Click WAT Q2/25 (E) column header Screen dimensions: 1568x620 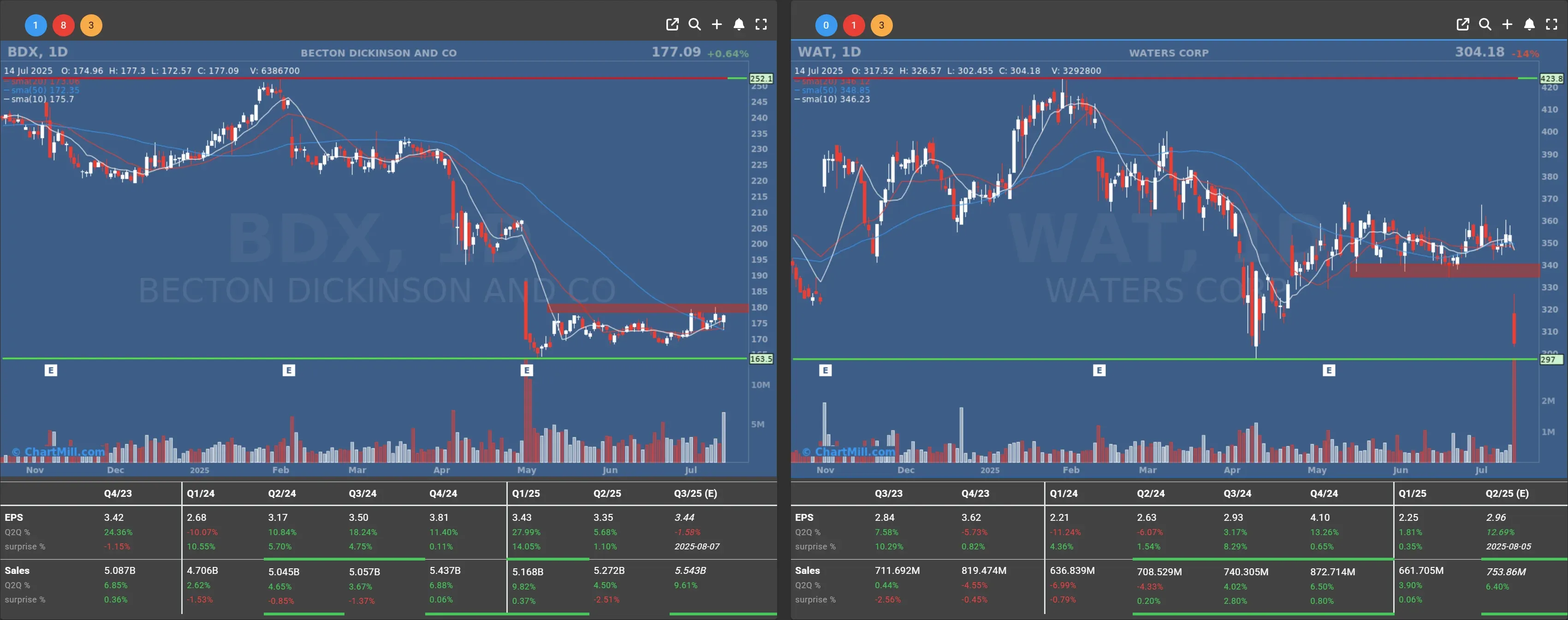pos(1507,493)
